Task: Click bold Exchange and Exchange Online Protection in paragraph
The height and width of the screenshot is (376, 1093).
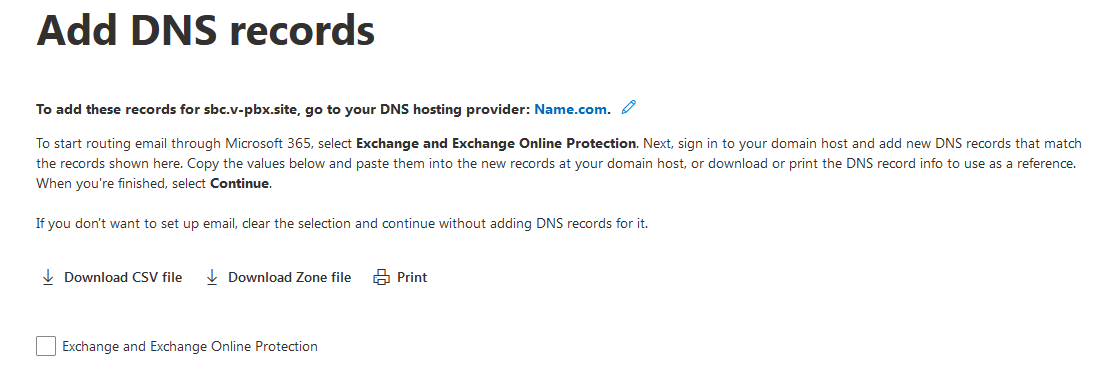Action: coord(496,144)
